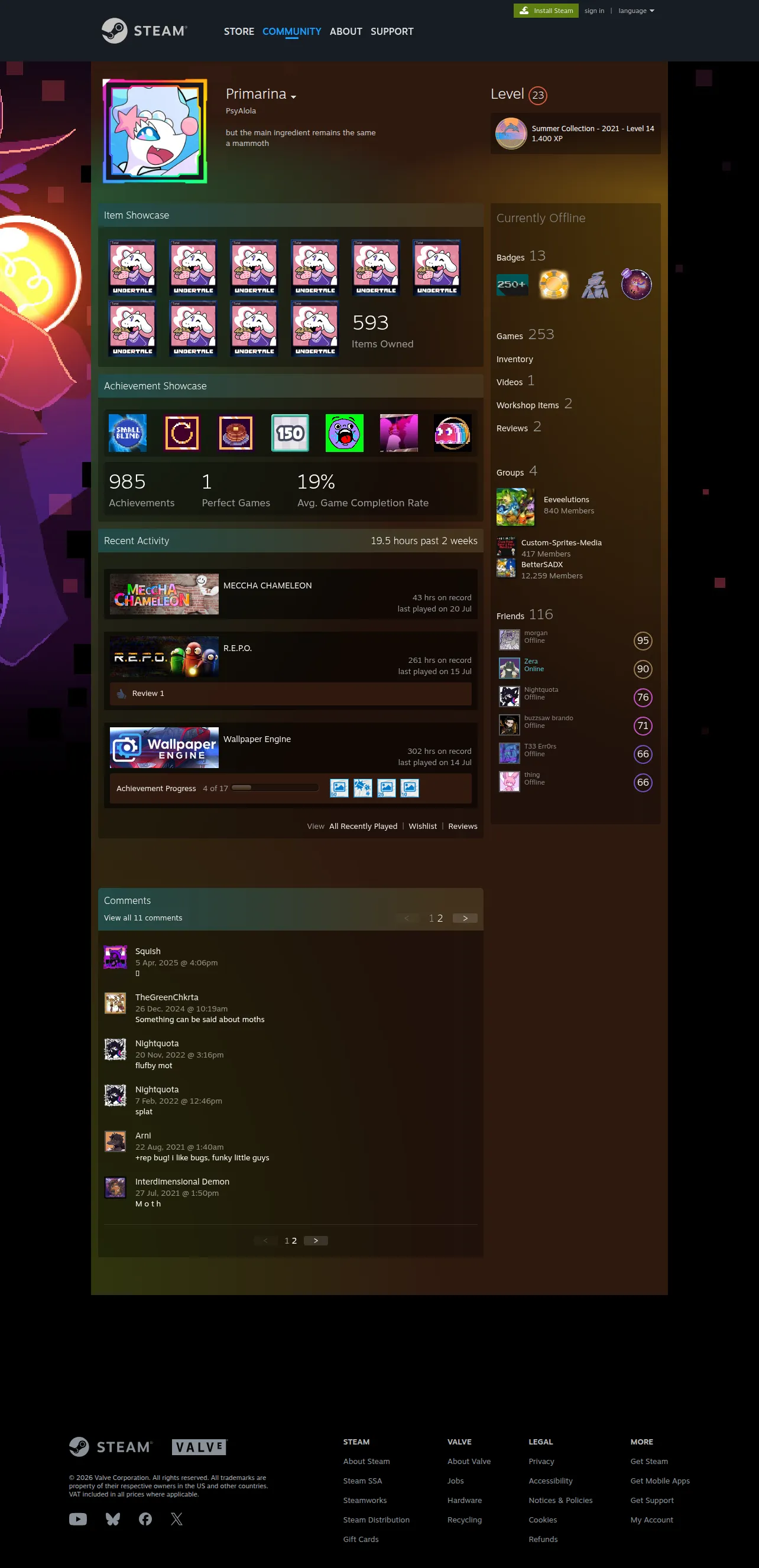Open the green screaming face achievement
This screenshot has height=1568, width=759.
[x=344, y=433]
